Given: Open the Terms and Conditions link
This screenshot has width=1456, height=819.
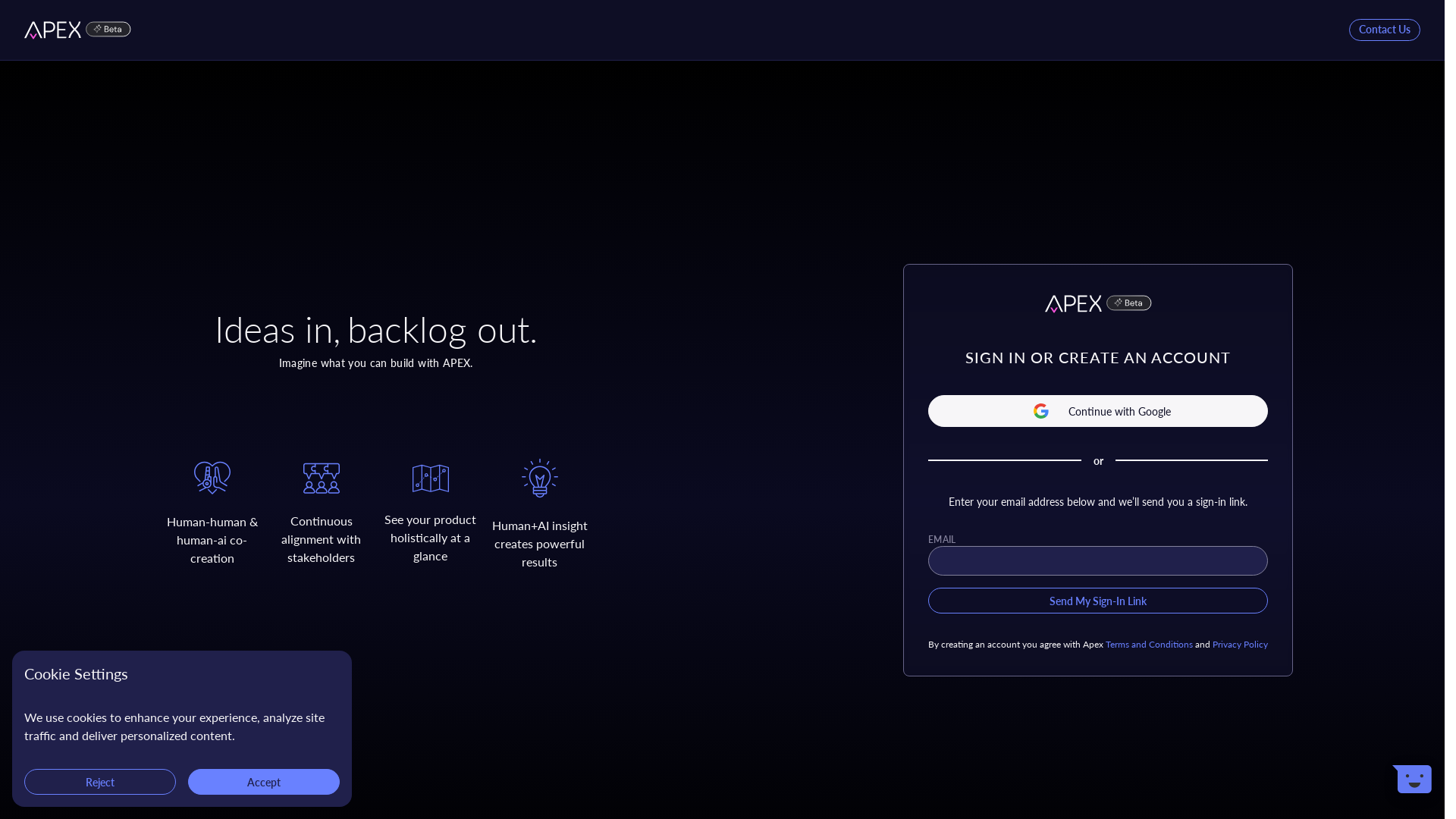Looking at the screenshot, I should tap(1148, 644).
